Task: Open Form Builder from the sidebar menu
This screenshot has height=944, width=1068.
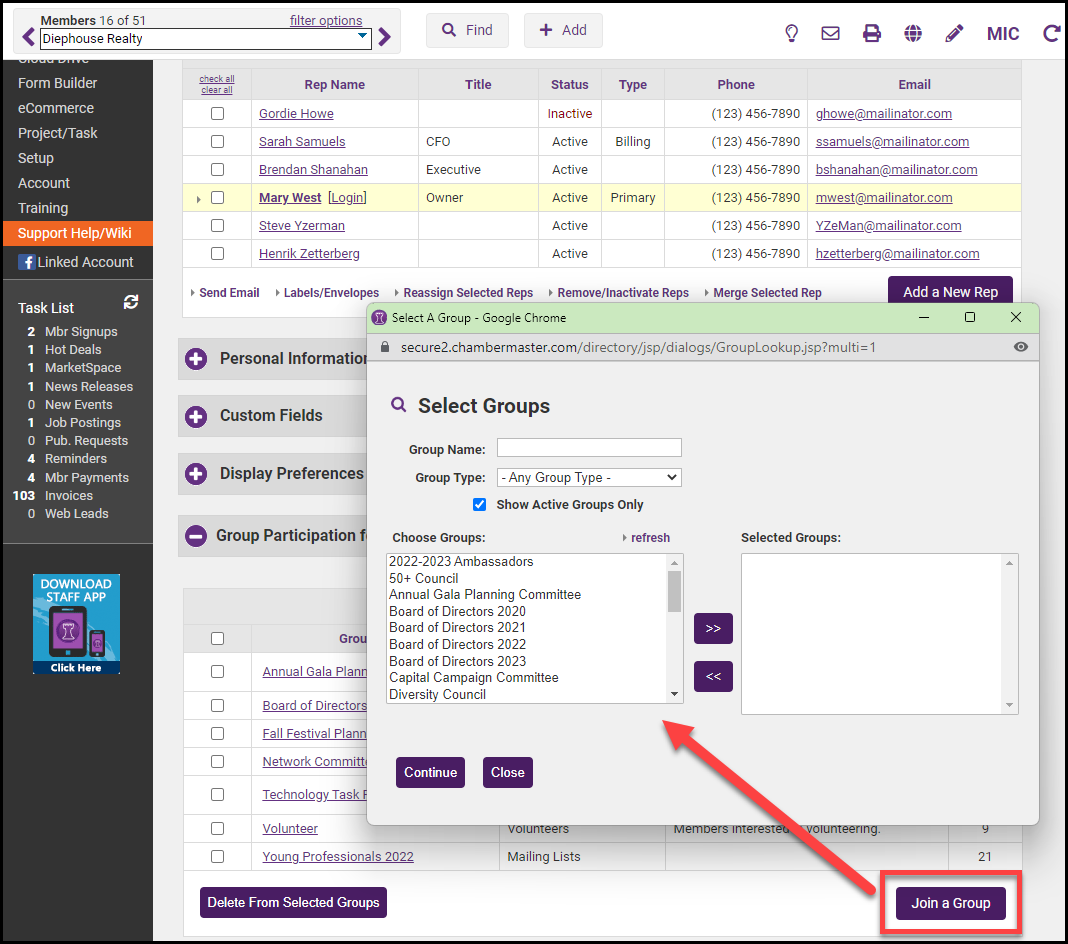Action: click(58, 83)
